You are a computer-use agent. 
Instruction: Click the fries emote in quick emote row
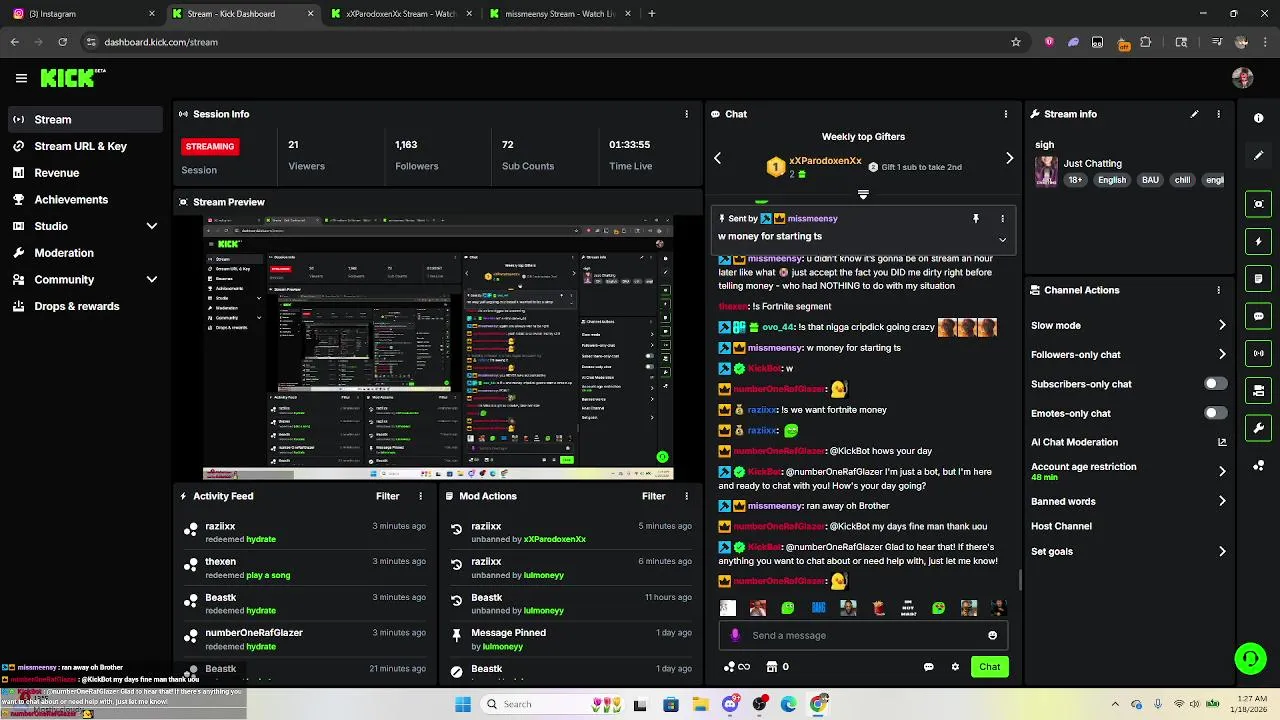[878, 608]
